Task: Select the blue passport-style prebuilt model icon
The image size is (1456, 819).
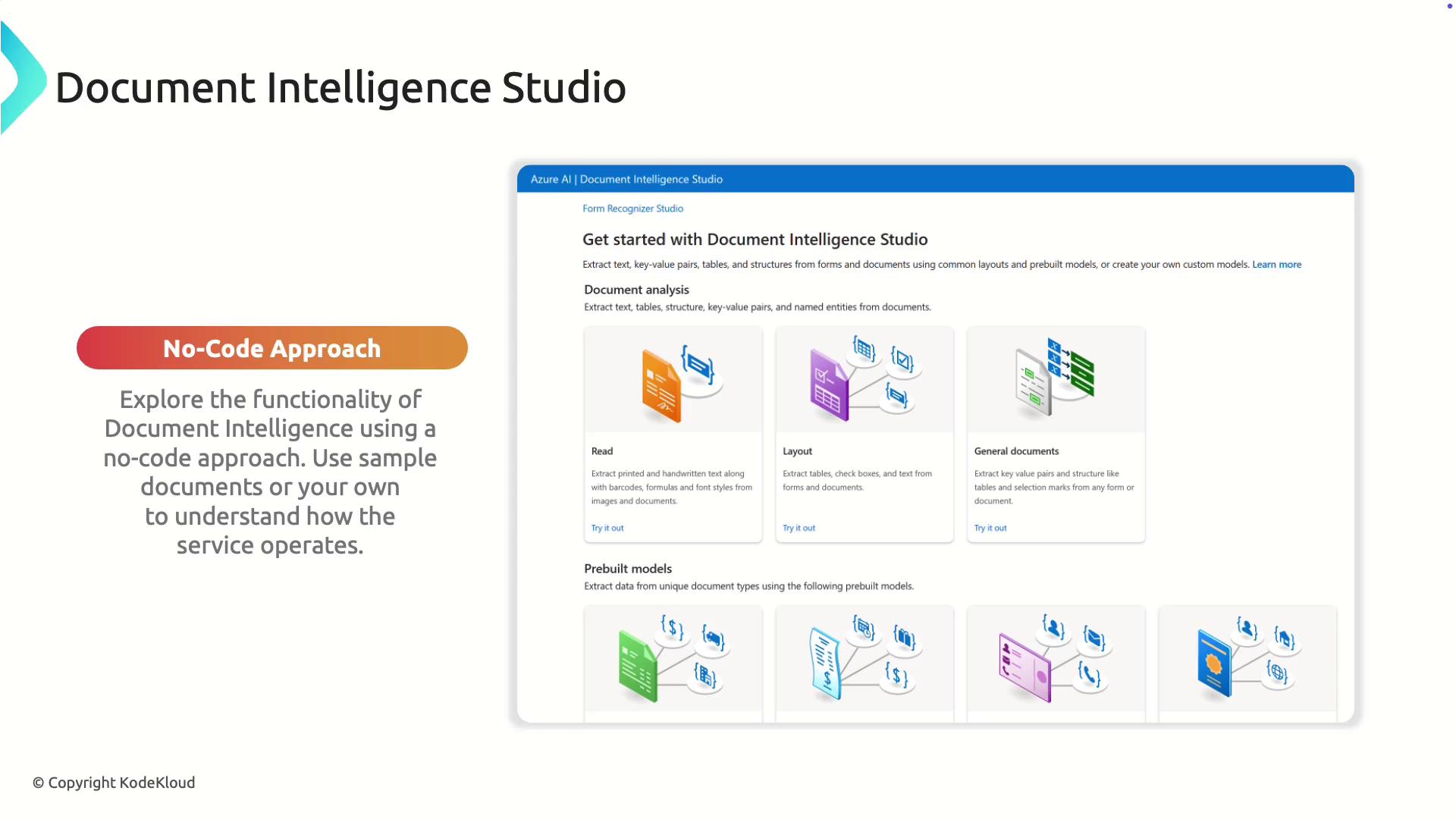Action: point(1214,662)
